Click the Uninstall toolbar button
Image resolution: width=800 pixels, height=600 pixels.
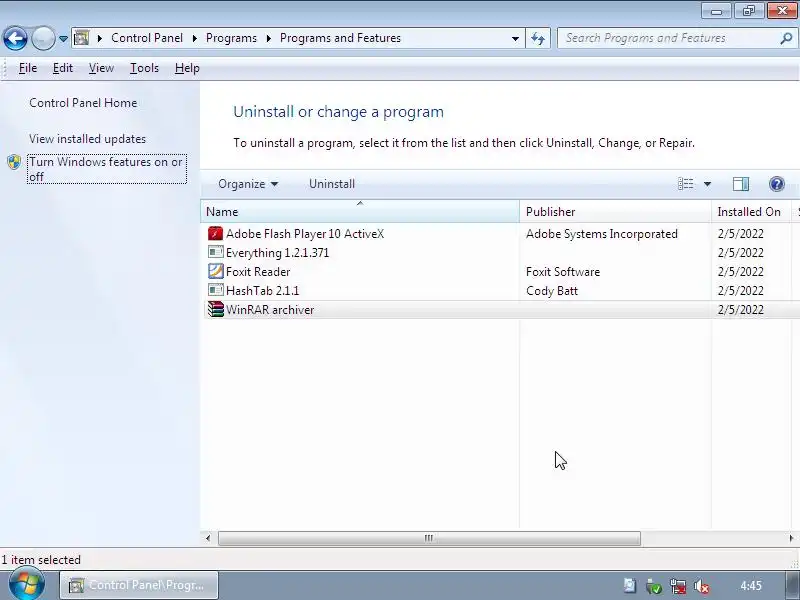pos(332,184)
